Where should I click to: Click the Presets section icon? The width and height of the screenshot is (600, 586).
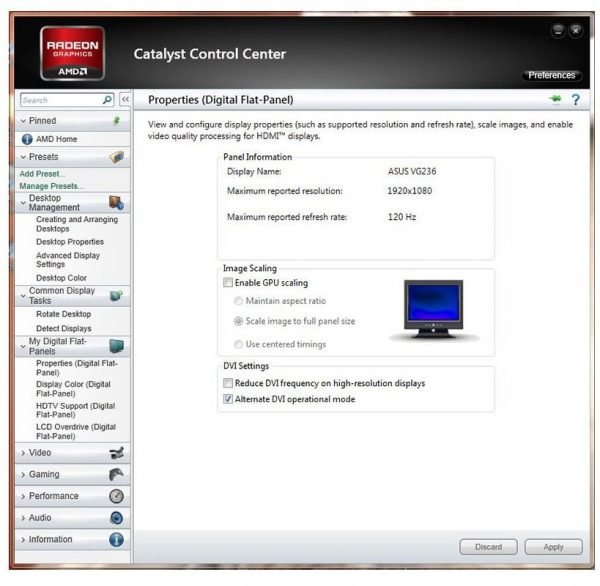[x=117, y=157]
